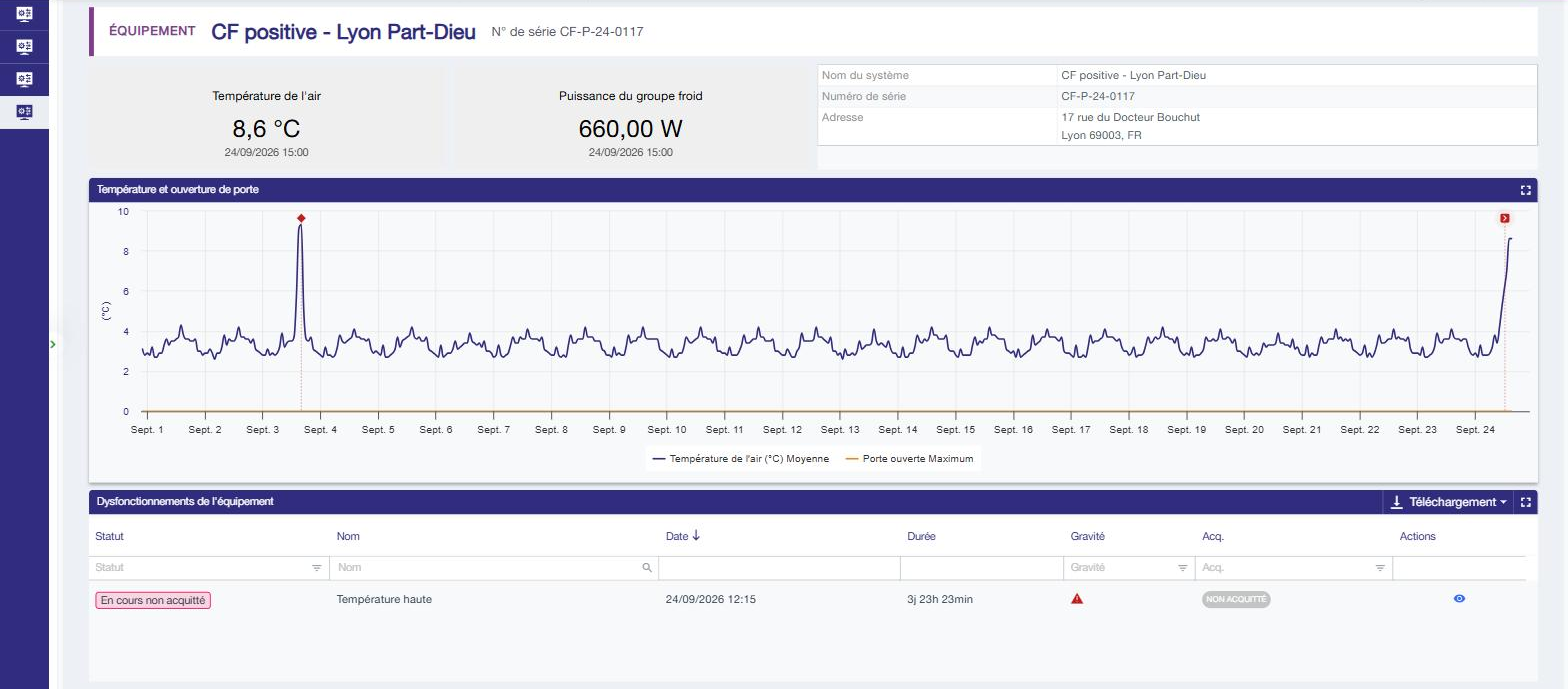
Task: Toggle the Porte ouverte Maximum legend series
Action: pos(910,459)
